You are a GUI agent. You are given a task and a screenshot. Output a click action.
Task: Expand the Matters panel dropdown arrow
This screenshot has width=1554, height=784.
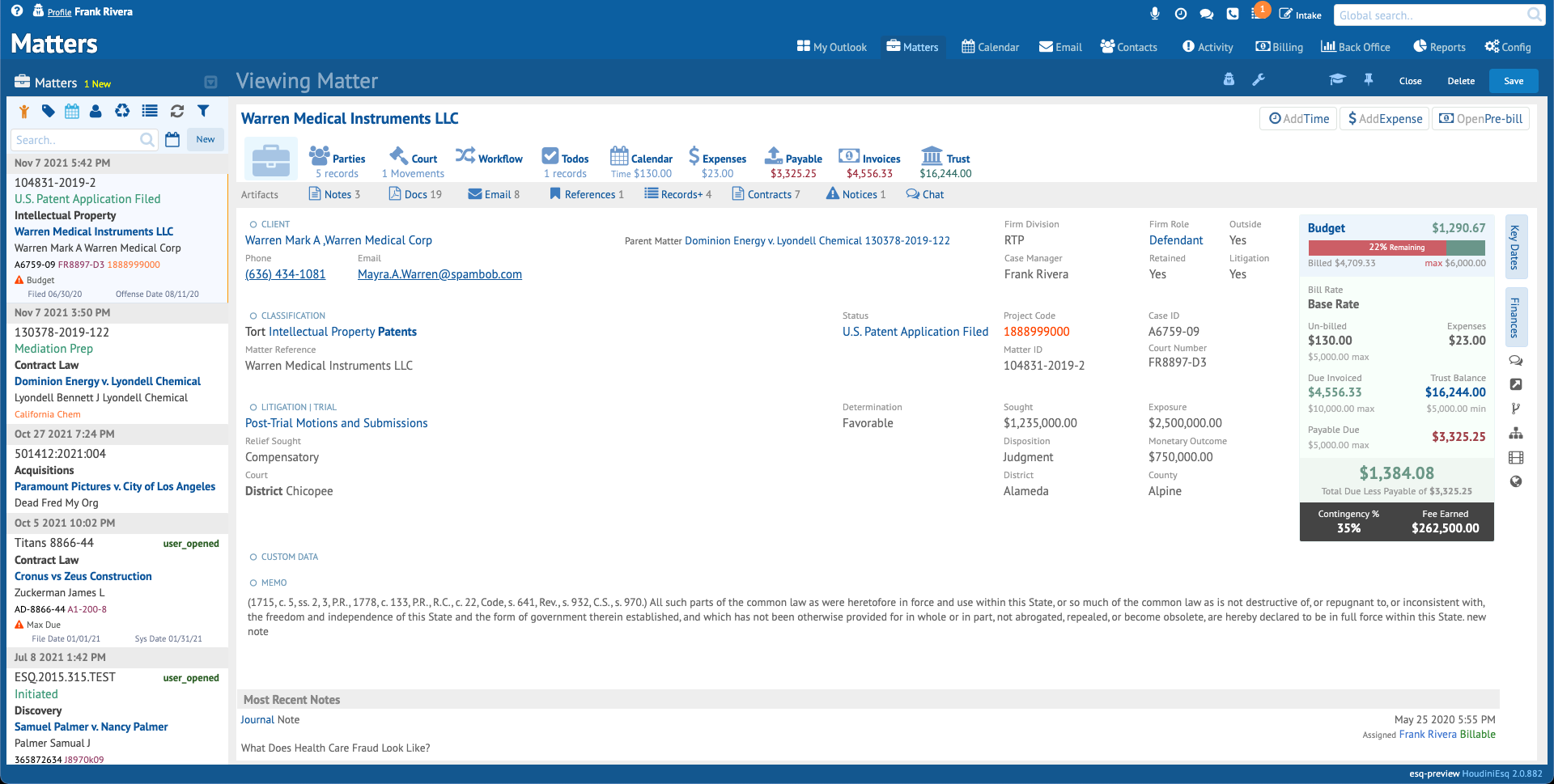coord(210,83)
